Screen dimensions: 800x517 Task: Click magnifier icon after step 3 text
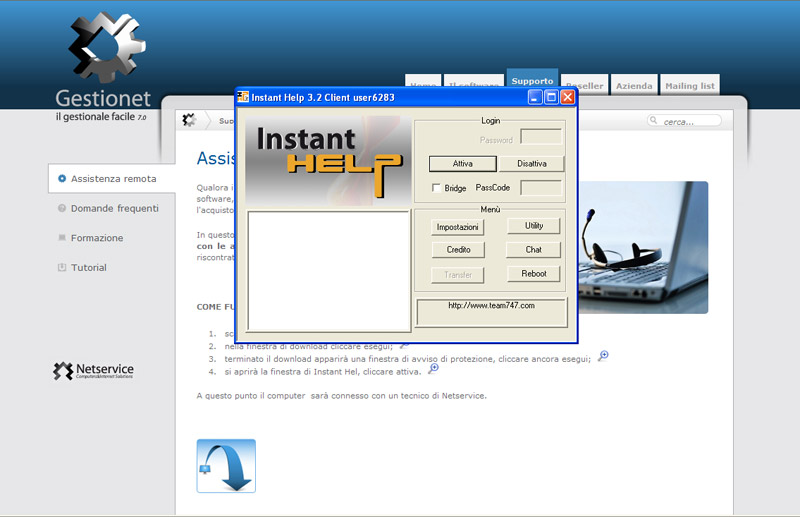click(x=603, y=356)
